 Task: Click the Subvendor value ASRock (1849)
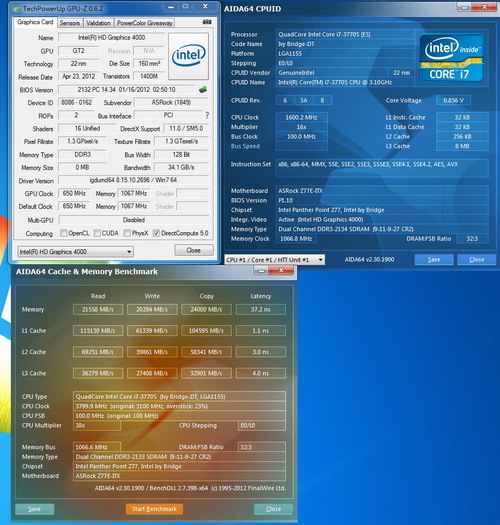(x=171, y=102)
